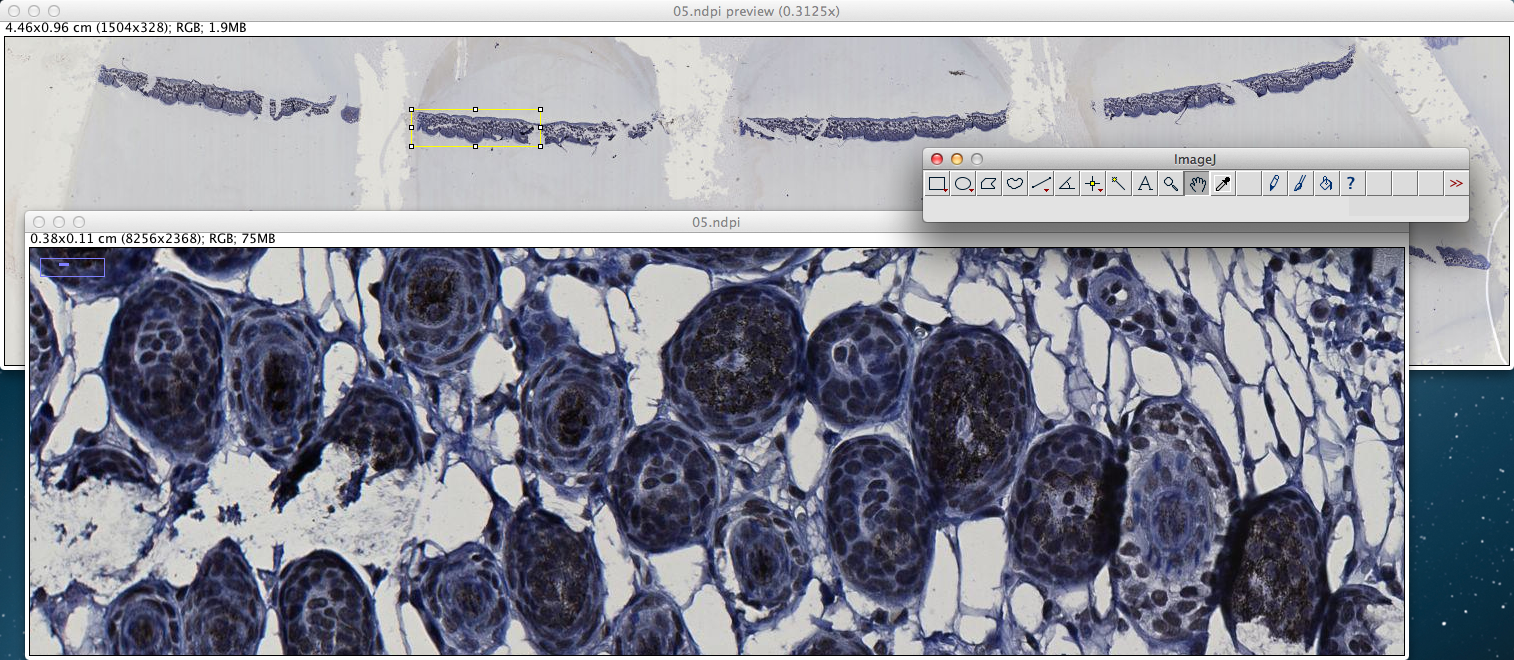1514x660 pixels.
Task: Open the More Tools double-arrow menu
Action: click(1456, 183)
